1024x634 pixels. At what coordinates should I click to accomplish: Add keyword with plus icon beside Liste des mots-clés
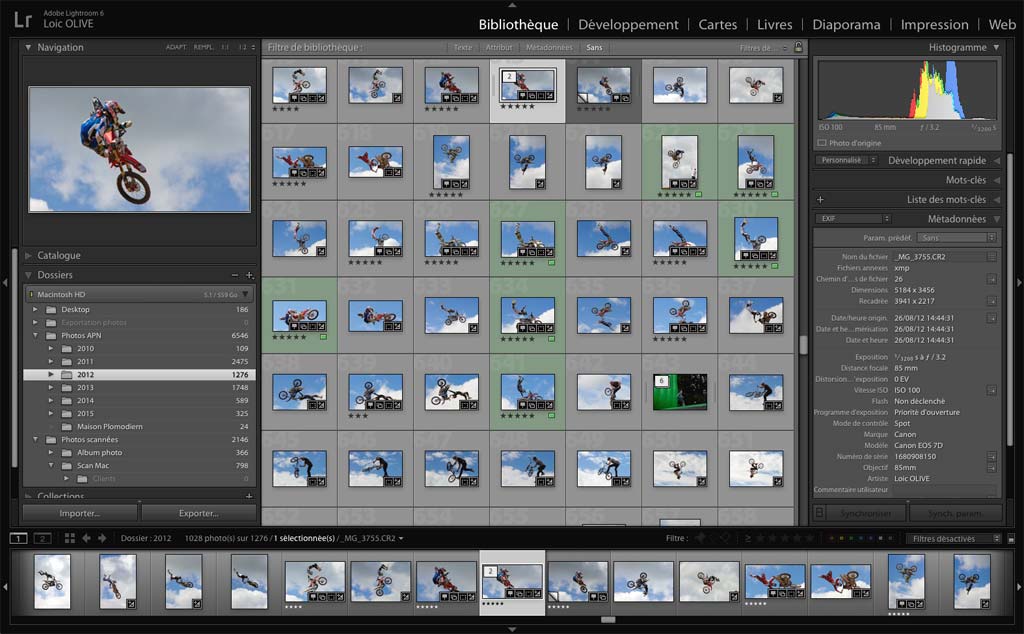click(x=820, y=199)
